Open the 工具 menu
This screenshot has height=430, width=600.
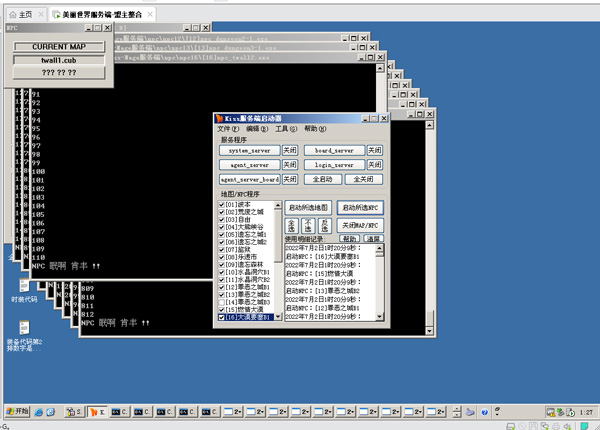click(286, 129)
